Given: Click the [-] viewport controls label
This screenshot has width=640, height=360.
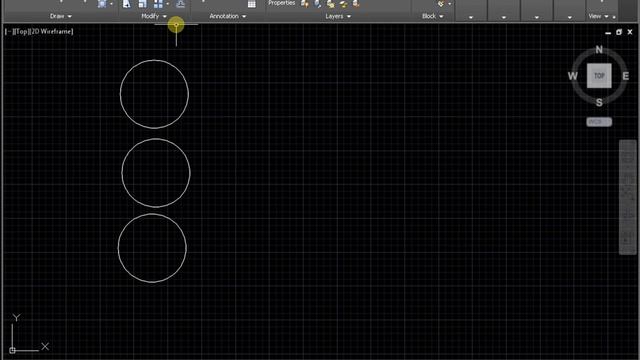Looking at the screenshot, I should click(x=8, y=31).
